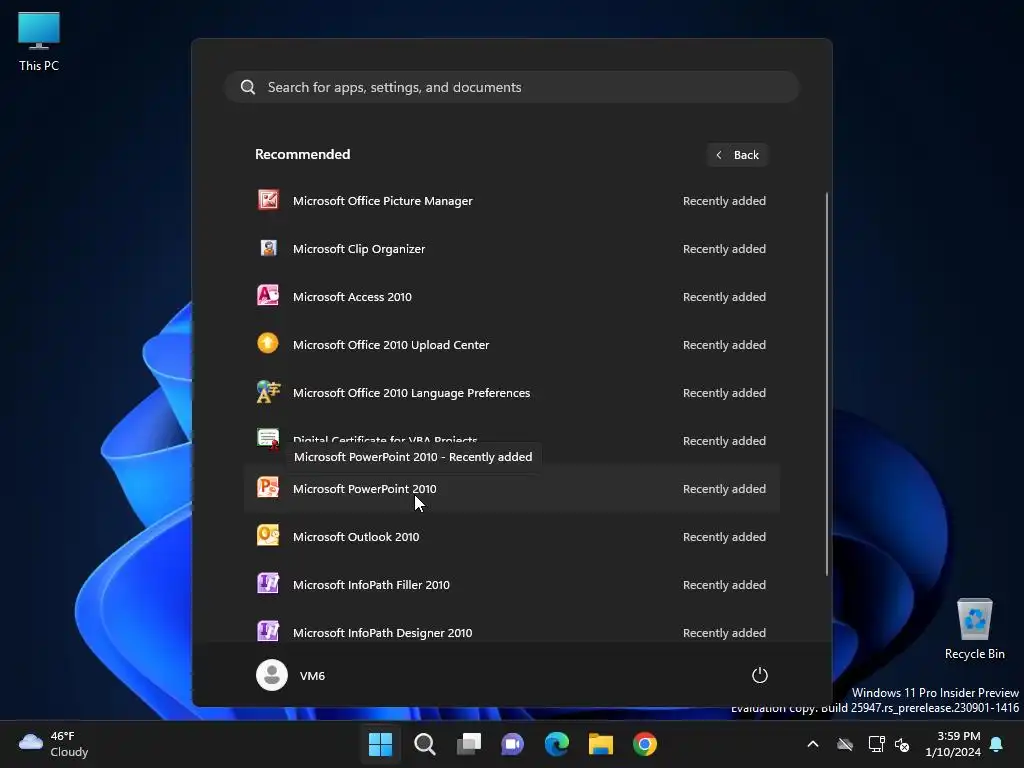Go Back from Recommended list

coord(737,155)
